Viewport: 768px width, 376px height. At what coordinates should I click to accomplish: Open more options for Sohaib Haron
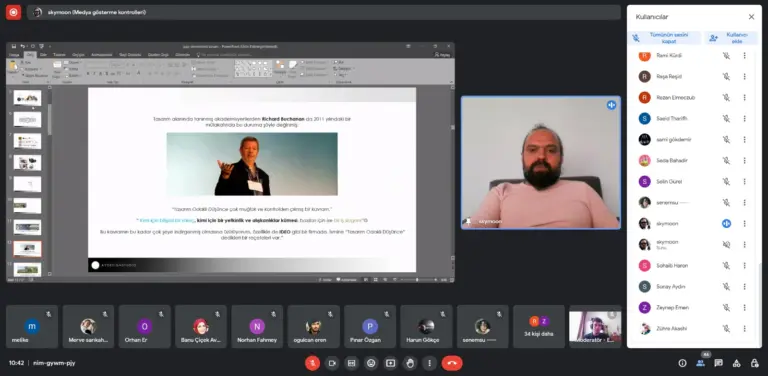point(744,265)
